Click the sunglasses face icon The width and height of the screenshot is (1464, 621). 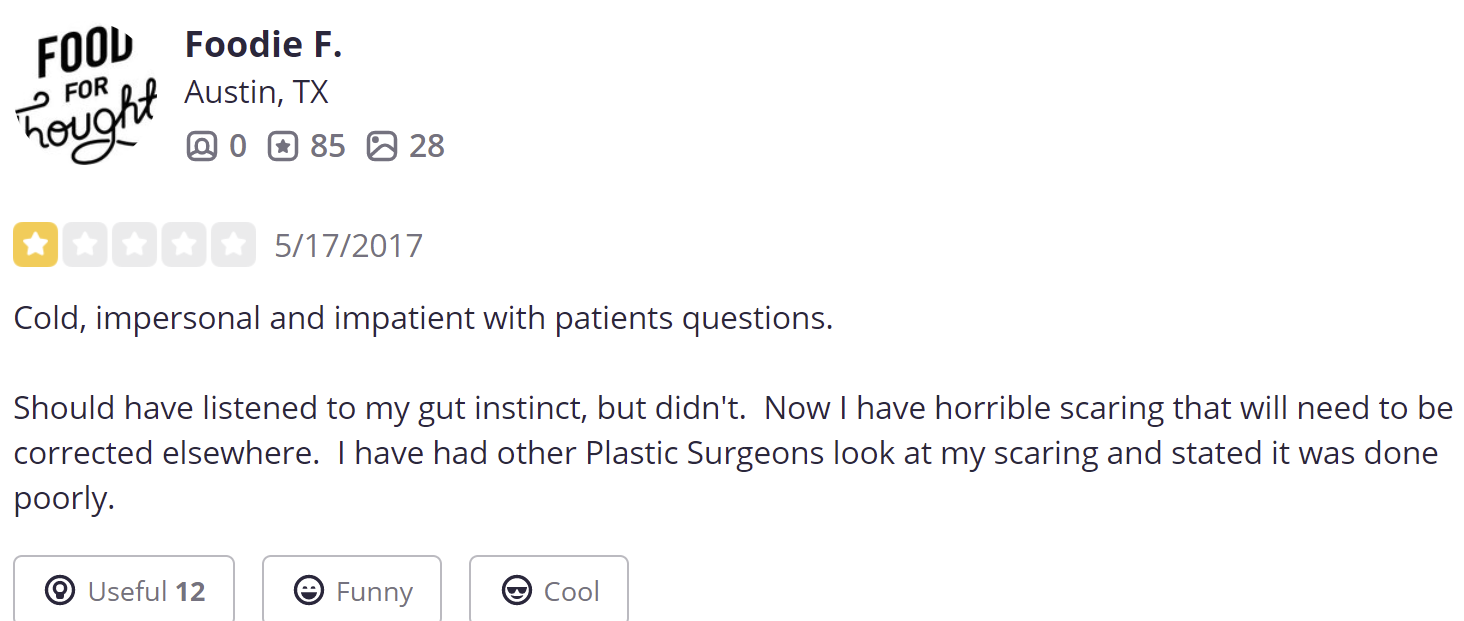516,591
